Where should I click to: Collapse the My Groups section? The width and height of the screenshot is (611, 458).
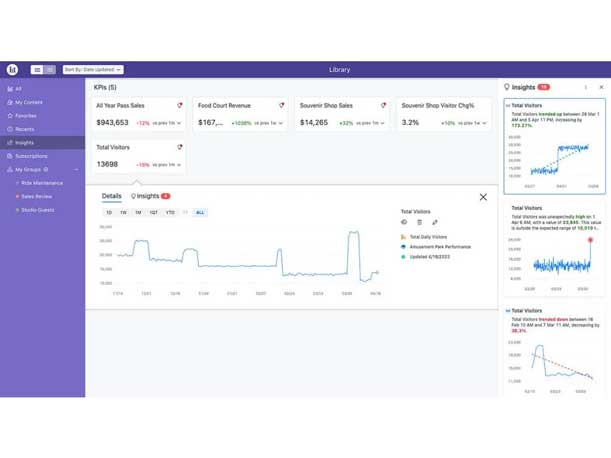click(76, 170)
